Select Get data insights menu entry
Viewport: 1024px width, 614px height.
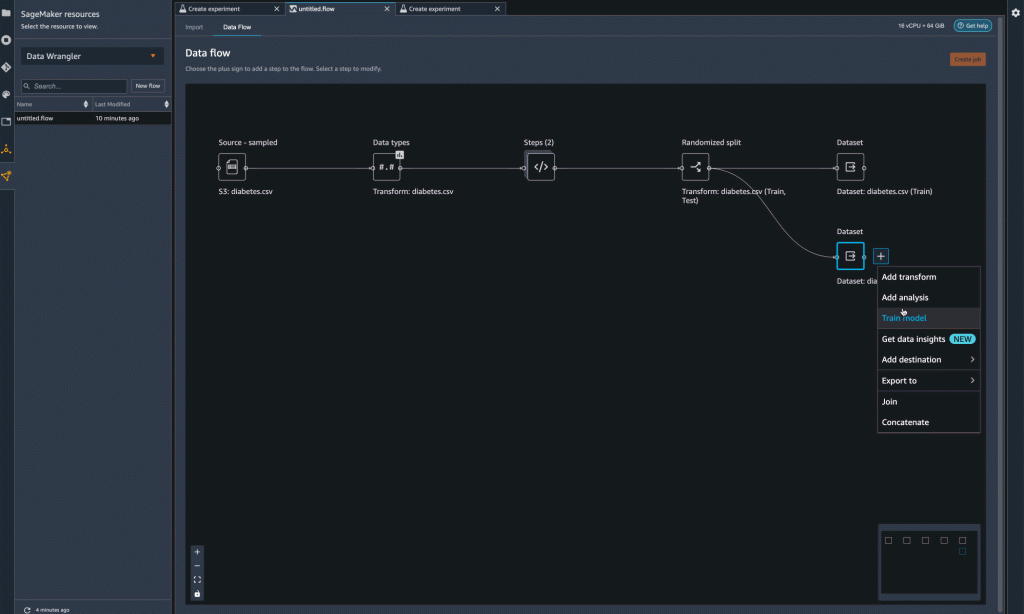tap(928, 339)
